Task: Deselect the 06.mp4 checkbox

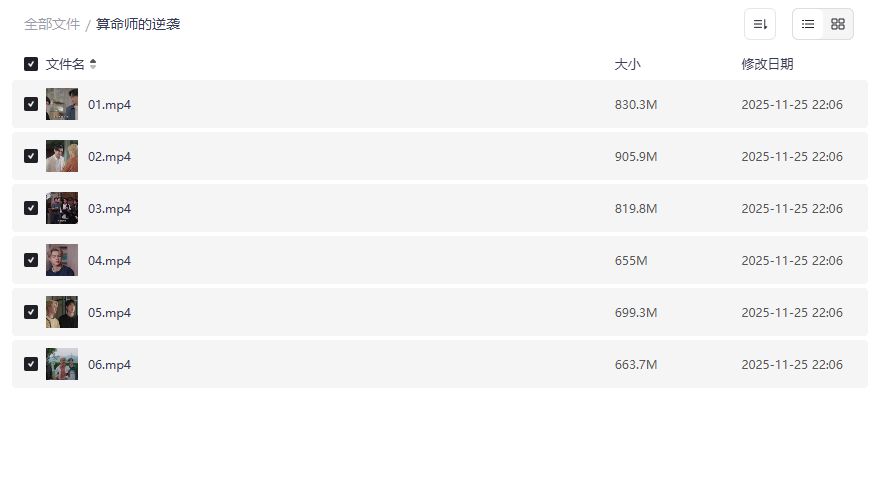Action: click(31, 364)
